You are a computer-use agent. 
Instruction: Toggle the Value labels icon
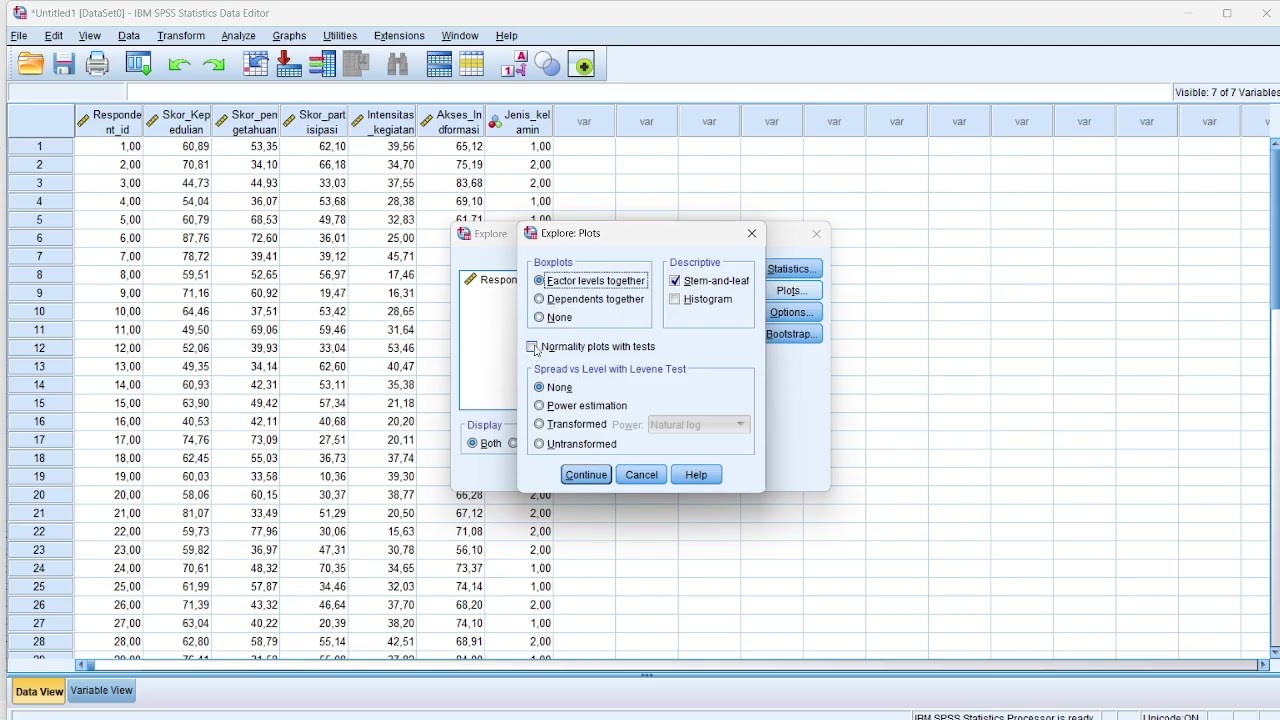click(x=514, y=65)
